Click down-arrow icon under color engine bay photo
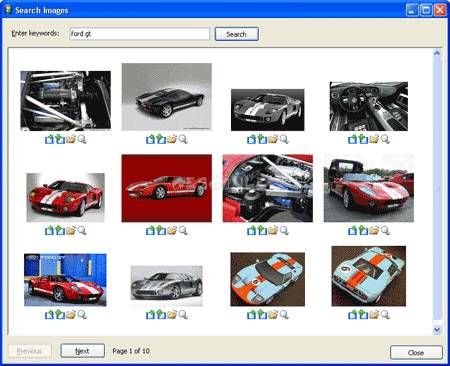The height and width of the screenshot is (366, 450). 262,230
